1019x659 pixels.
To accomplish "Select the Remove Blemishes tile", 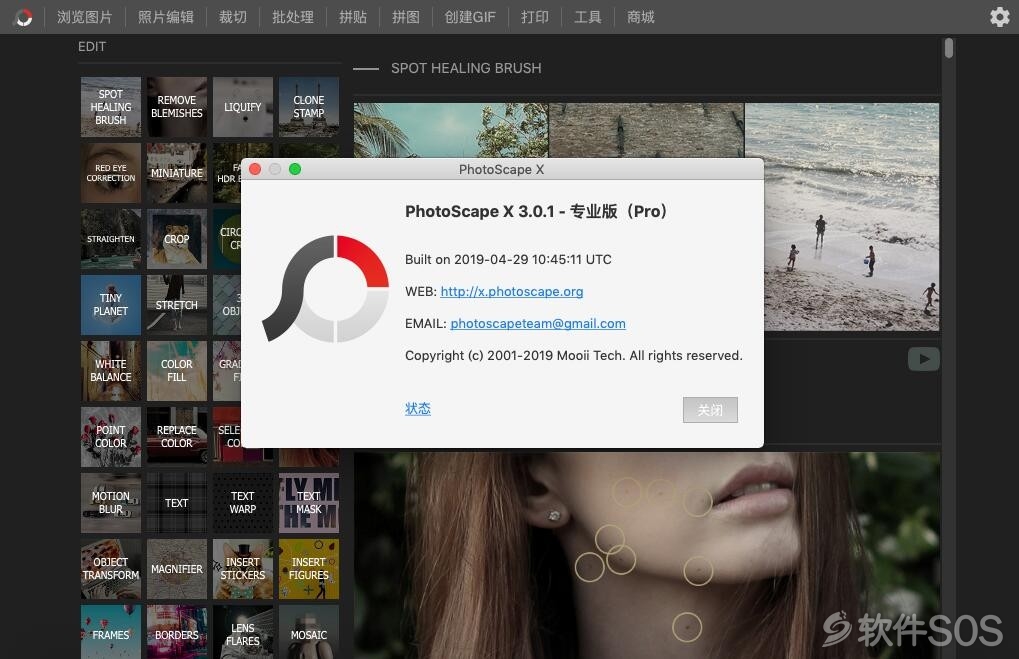I will (177, 107).
